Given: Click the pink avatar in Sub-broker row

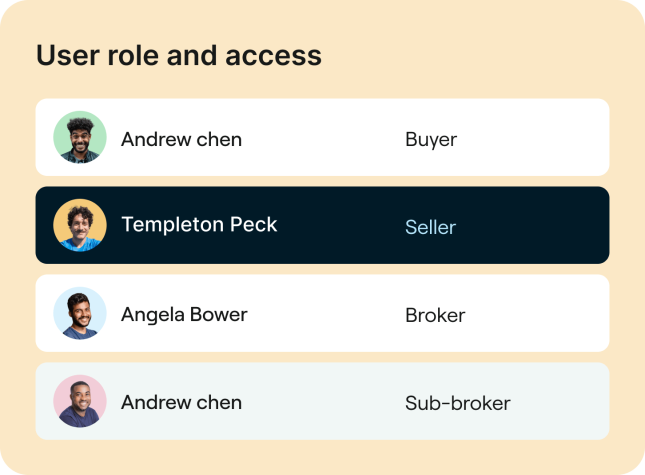Looking at the screenshot, I should click(80, 401).
